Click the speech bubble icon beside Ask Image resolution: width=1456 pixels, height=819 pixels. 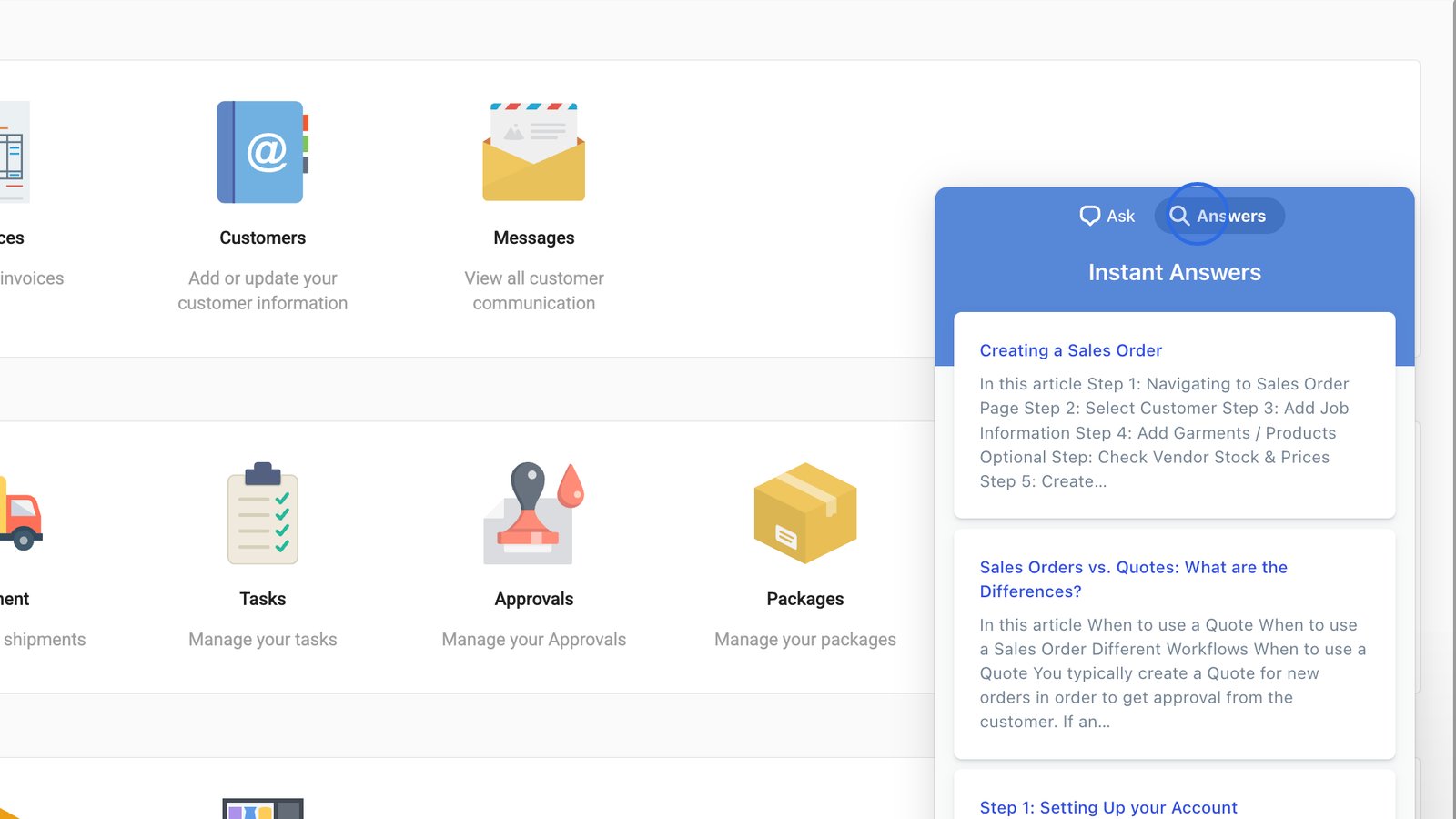click(1089, 216)
